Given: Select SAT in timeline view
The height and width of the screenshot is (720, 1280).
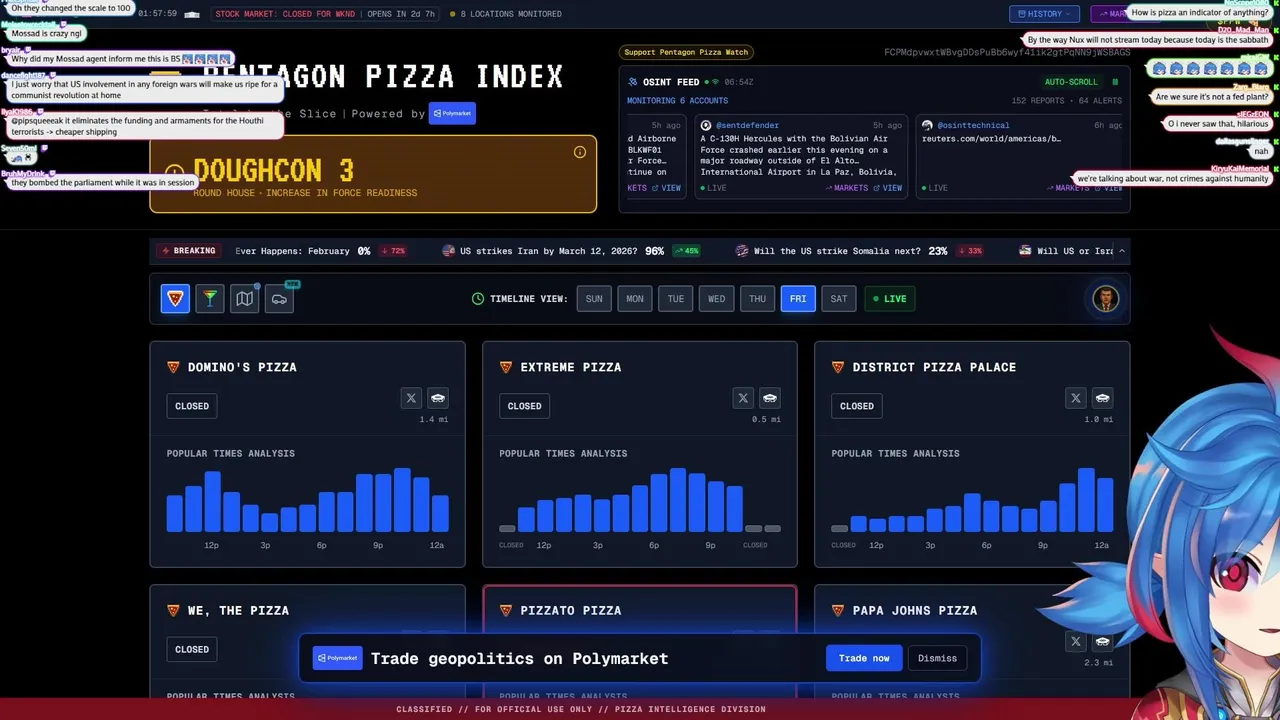Looking at the screenshot, I should (x=839, y=298).
